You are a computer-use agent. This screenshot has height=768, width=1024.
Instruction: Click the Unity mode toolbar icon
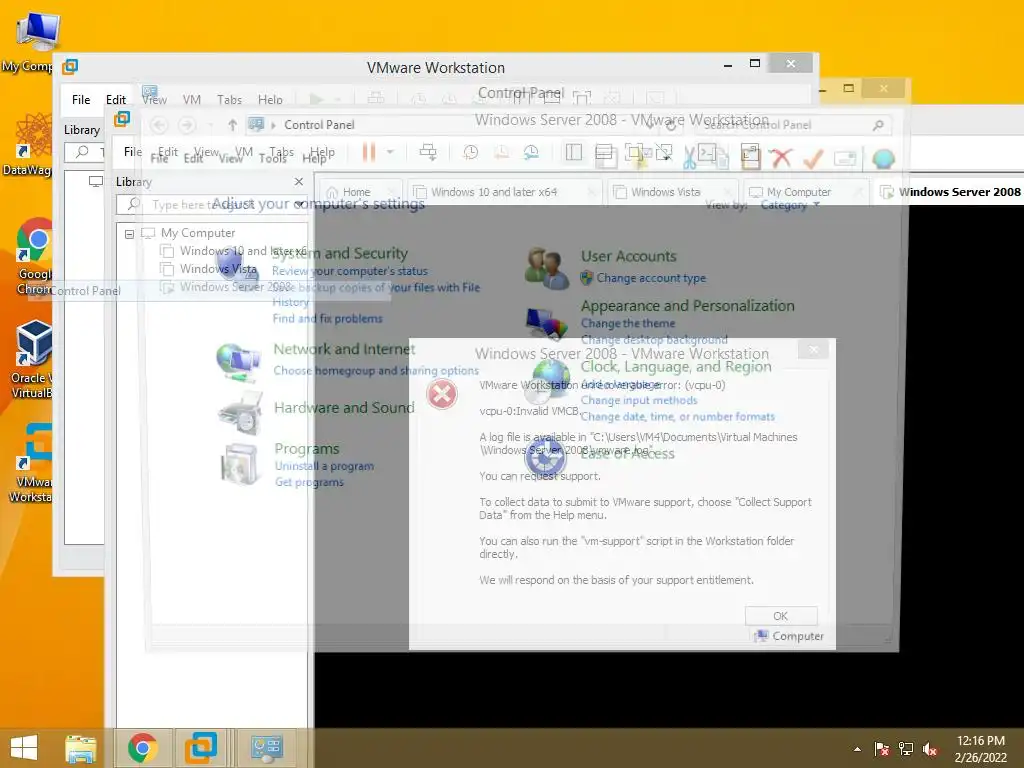[x=664, y=153]
